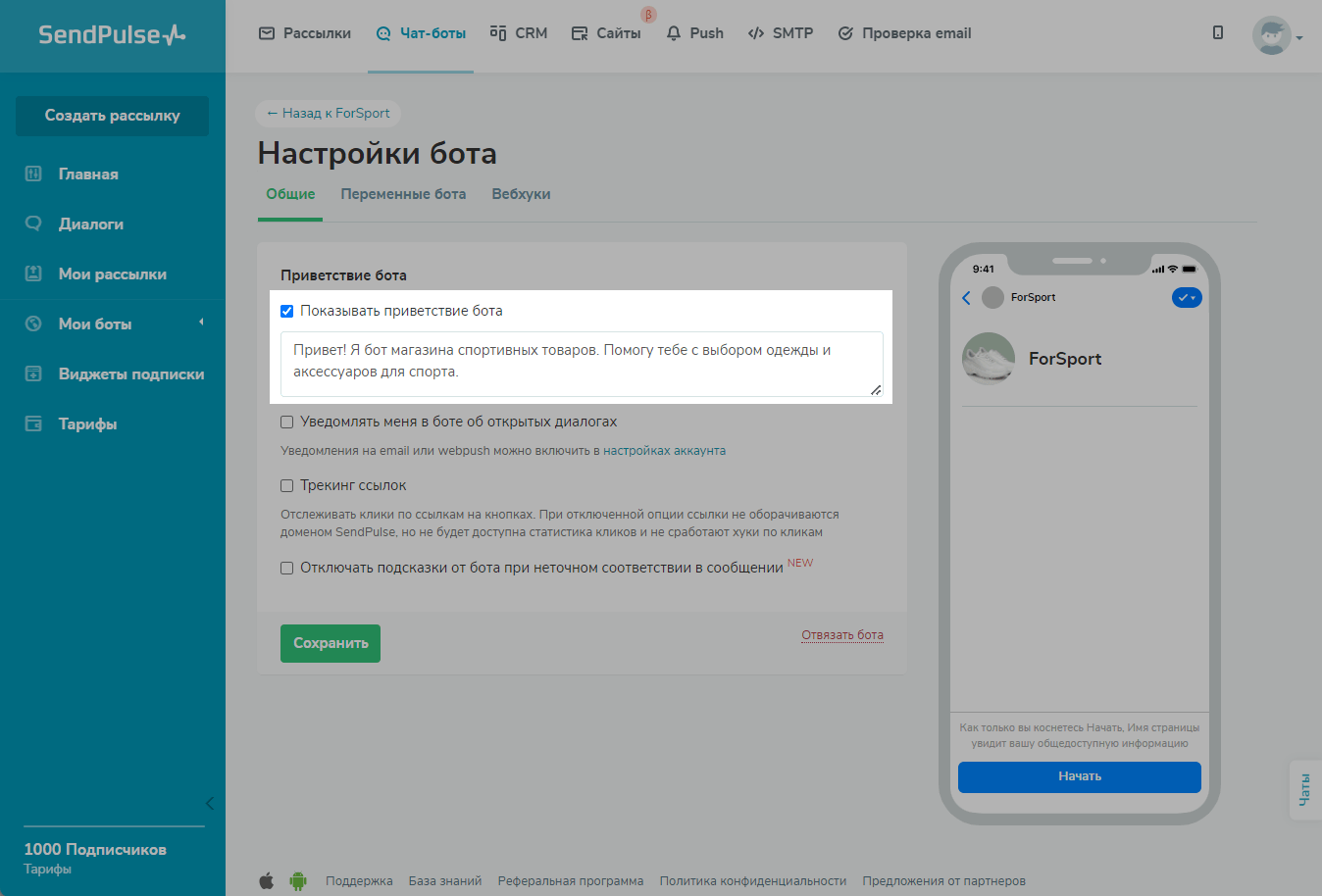This screenshot has width=1322, height=896.
Task: Switch to the Вебхуки tab
Action: click(521, 194)
